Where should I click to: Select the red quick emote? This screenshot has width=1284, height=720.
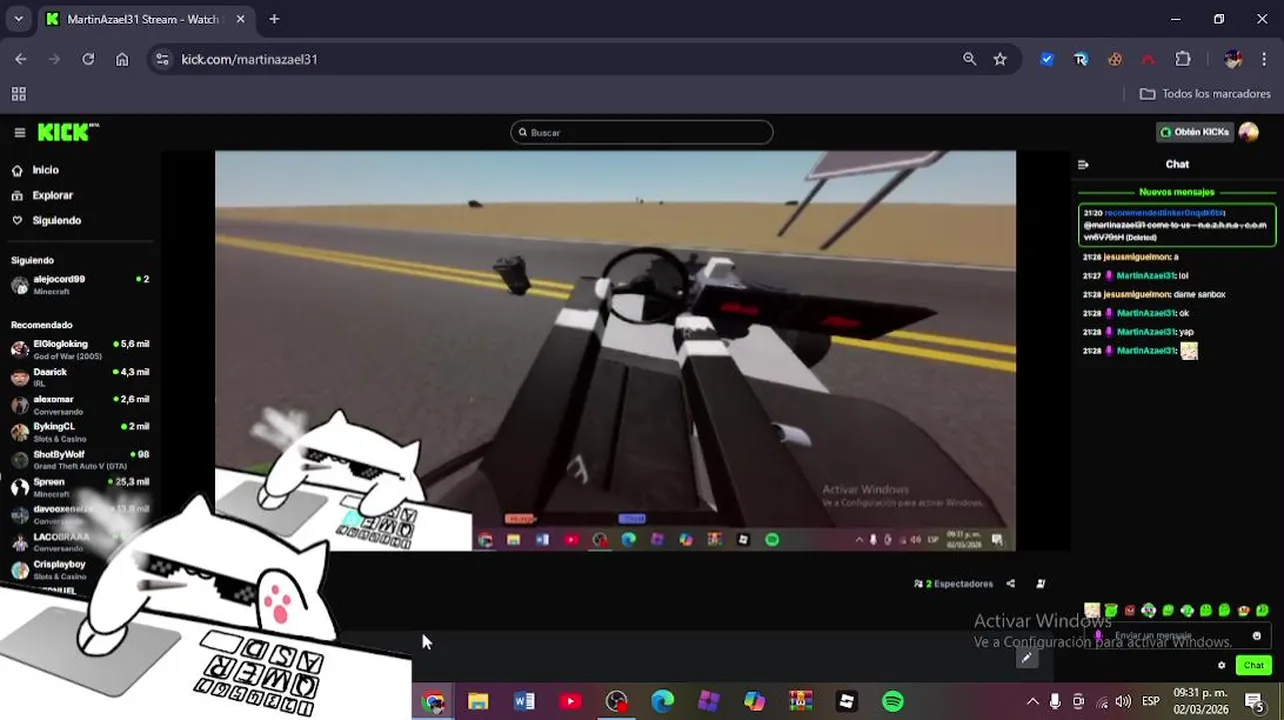(1130, 611)
